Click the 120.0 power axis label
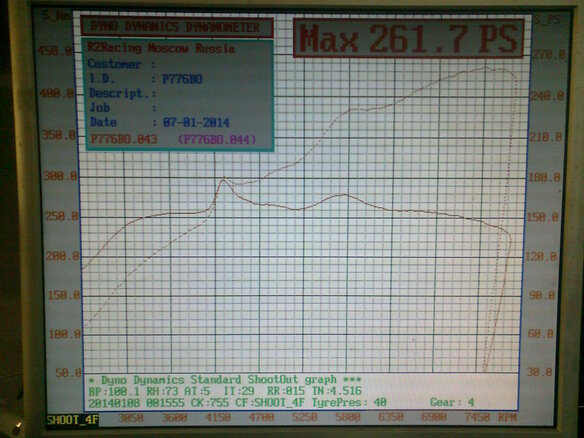The height and width of the screenshot is (438, 584). pyautogui.click(x=542, y=257)
